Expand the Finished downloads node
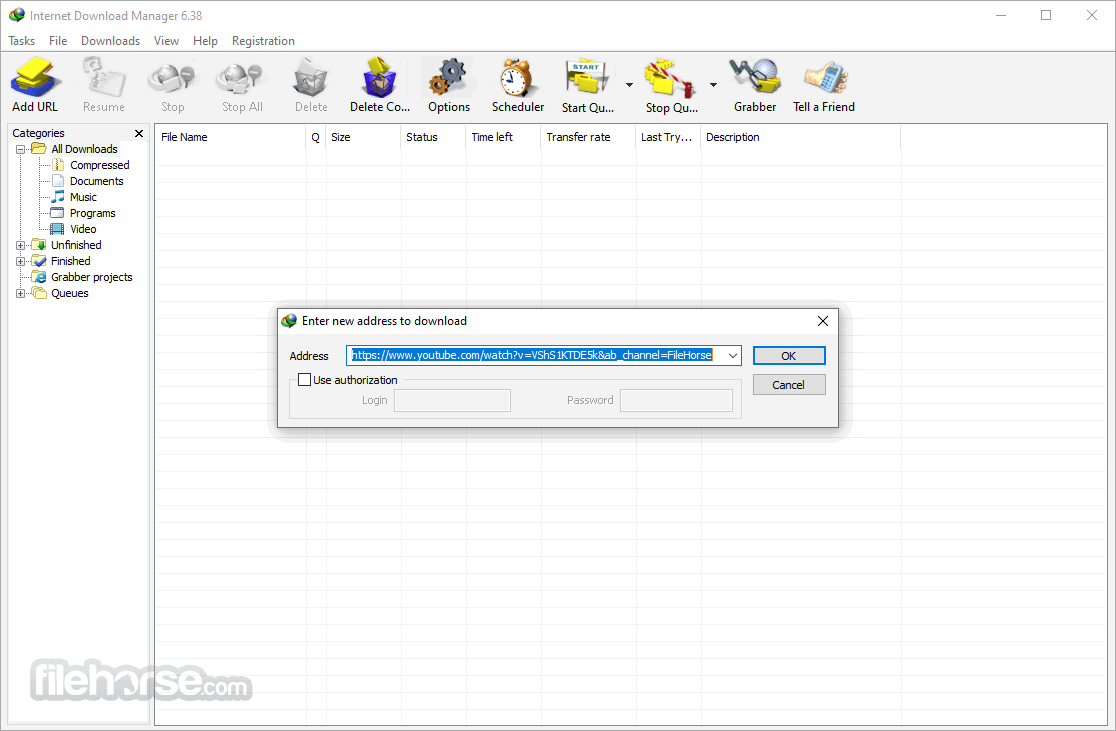 pyautogui.click(x=21, y=260)
